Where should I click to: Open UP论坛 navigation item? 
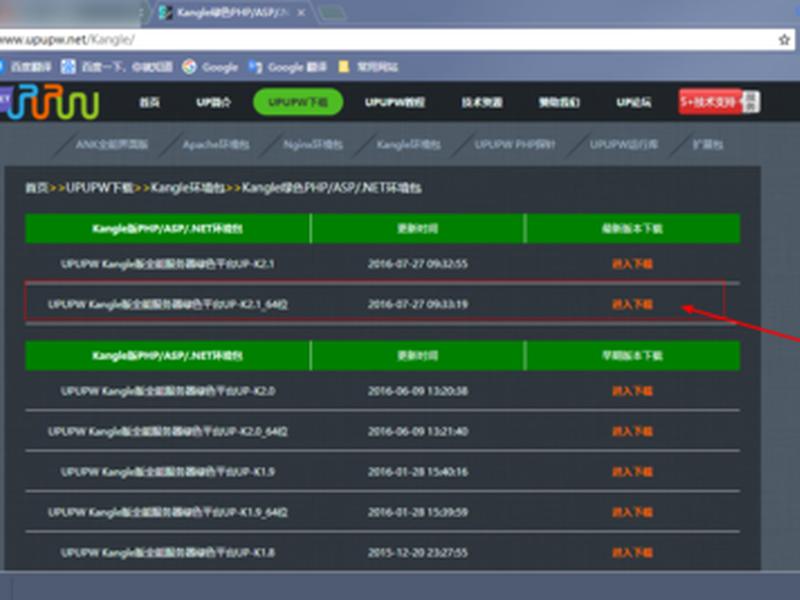point(633,103)
